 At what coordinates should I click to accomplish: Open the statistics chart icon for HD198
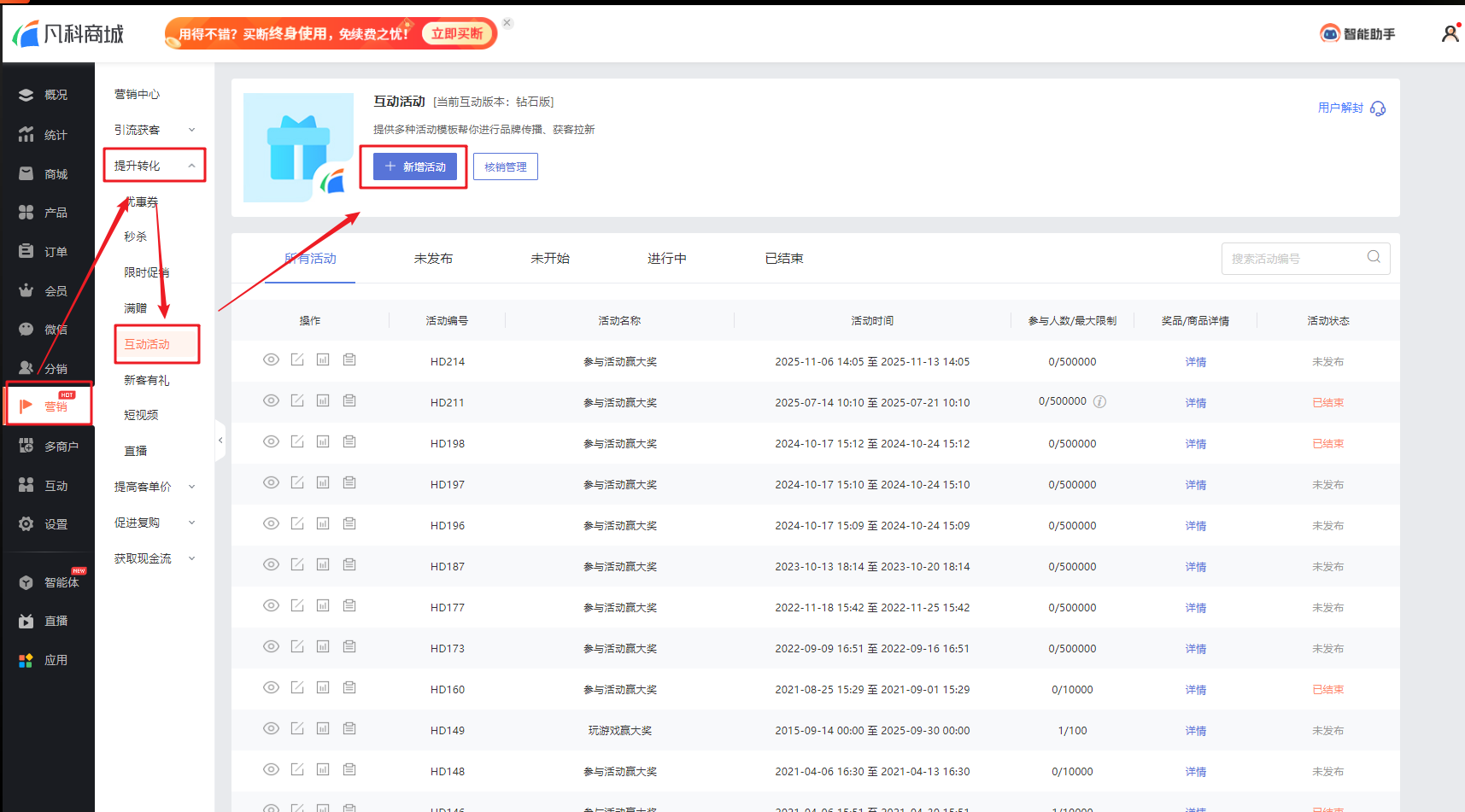coord(323,441)
